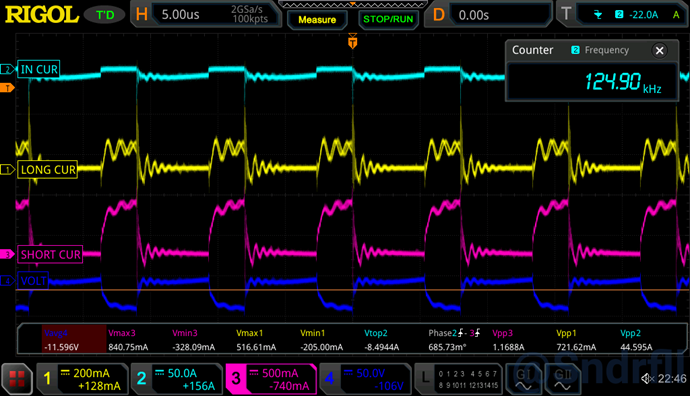Close the Counter window

coord(659,51)
